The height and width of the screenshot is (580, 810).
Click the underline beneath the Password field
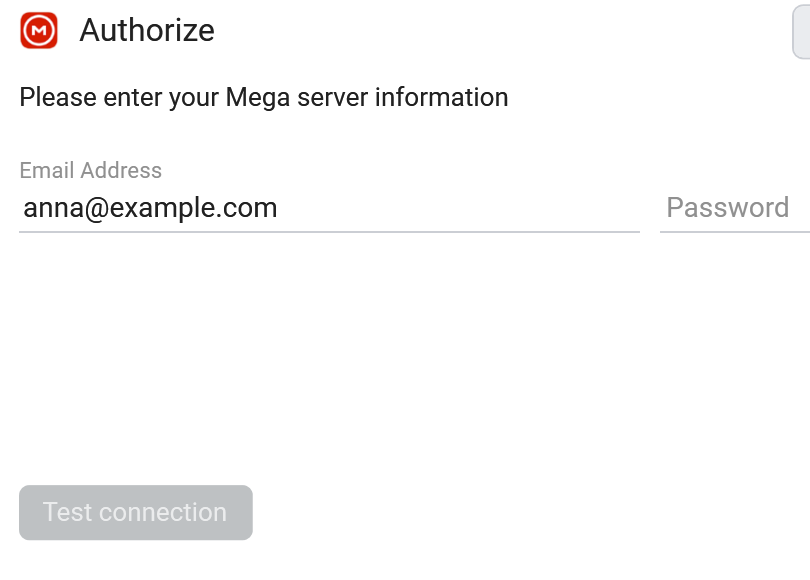coord(735,232)
